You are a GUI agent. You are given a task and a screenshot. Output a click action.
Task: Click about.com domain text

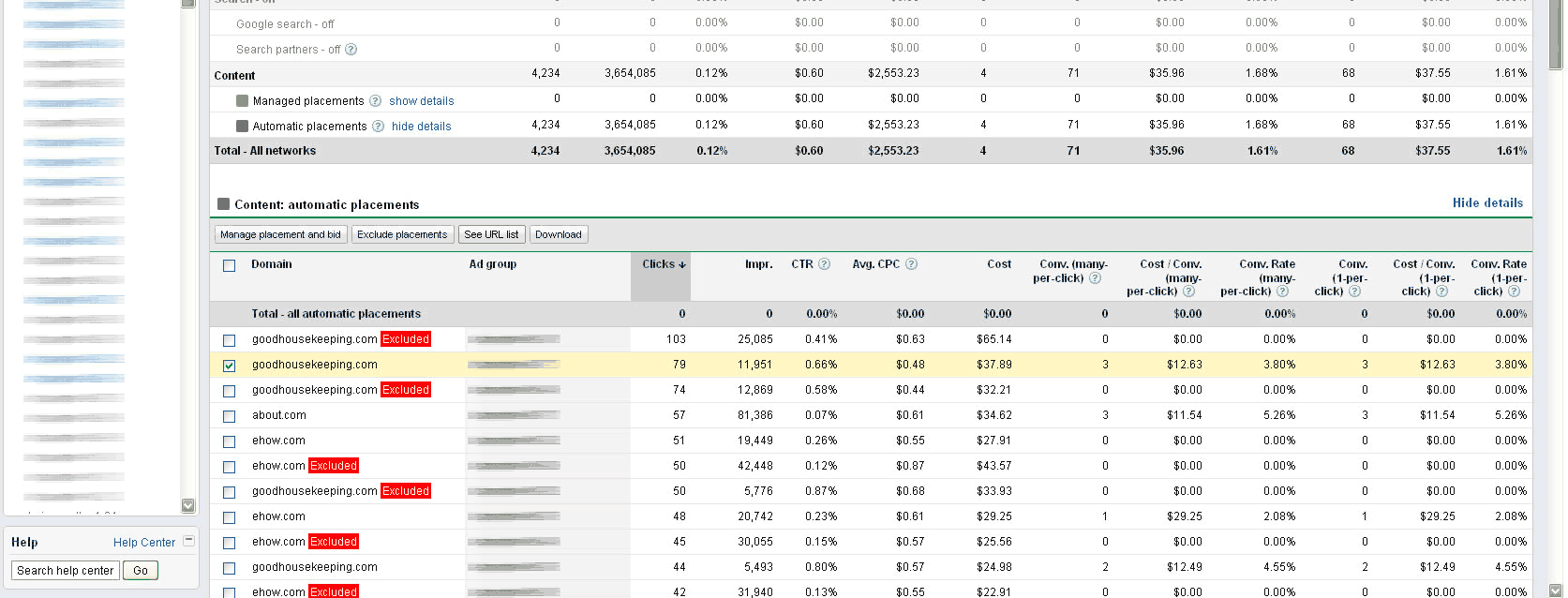tap(279, 415)
